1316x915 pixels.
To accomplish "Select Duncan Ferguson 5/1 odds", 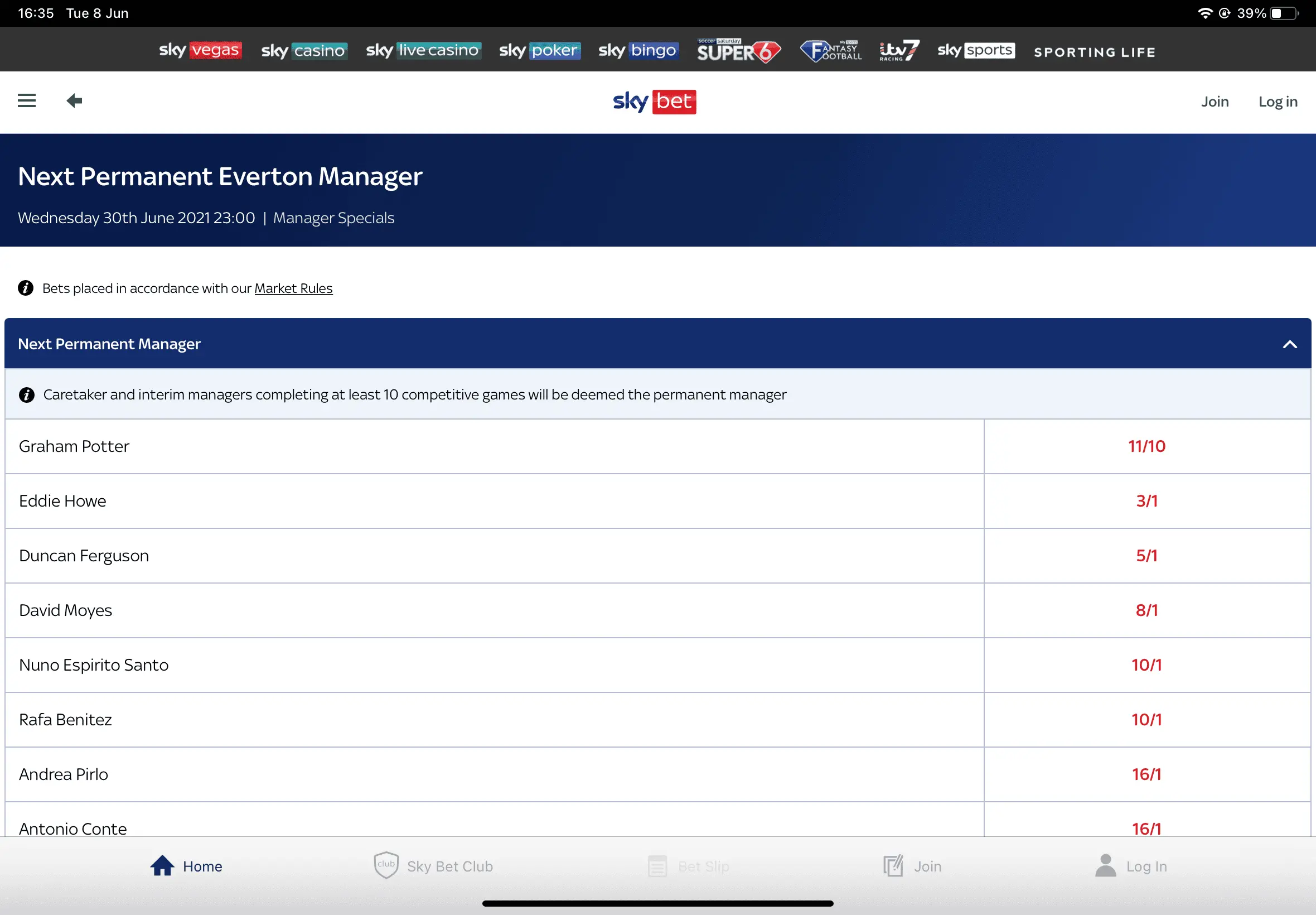I will (x=1146, y=556).
